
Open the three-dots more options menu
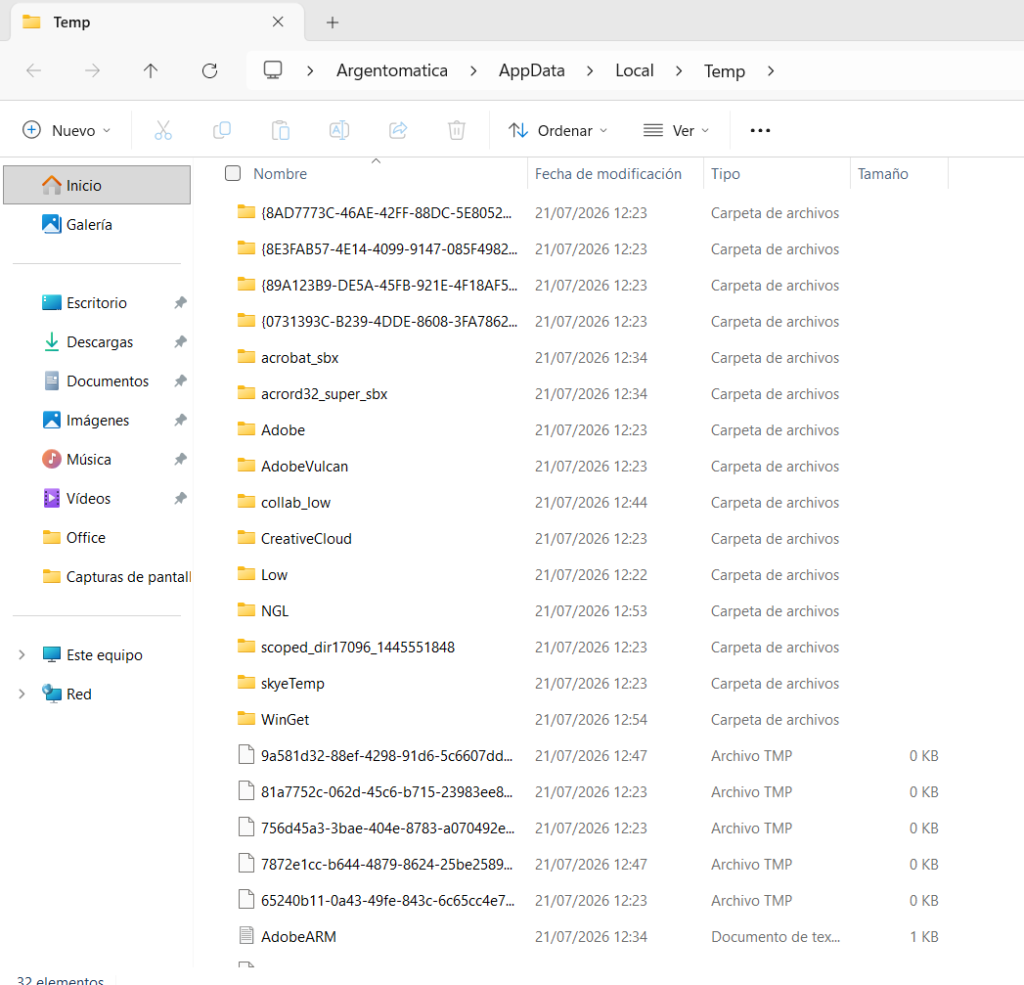(x=760, y=131)
